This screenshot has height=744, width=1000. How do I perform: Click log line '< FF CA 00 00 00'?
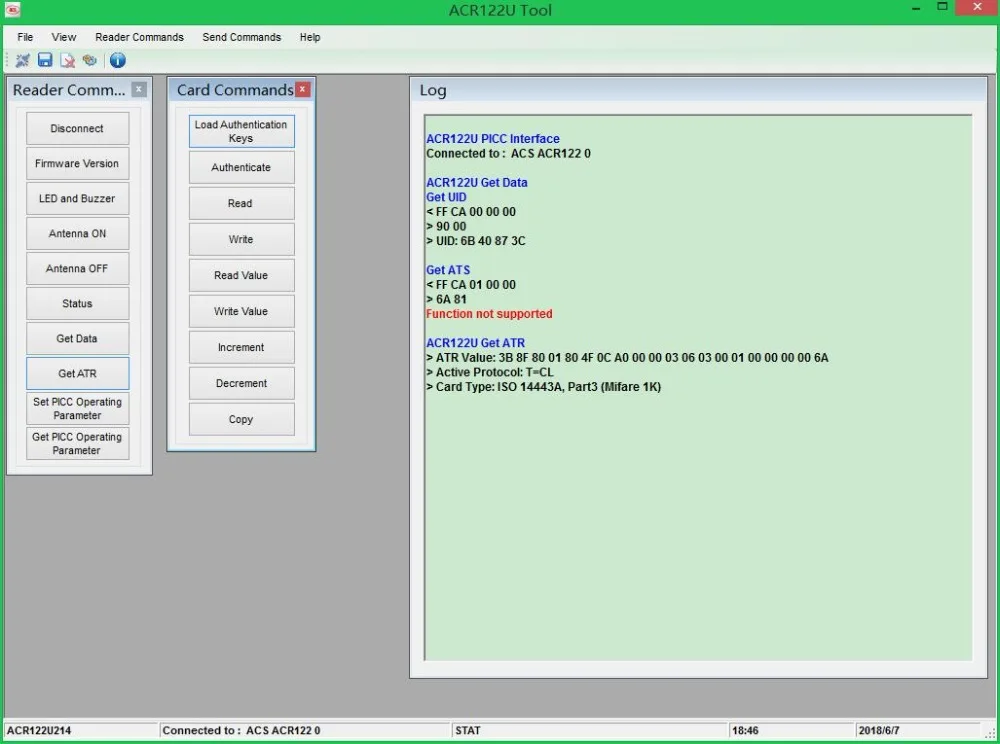click(471, 212)
